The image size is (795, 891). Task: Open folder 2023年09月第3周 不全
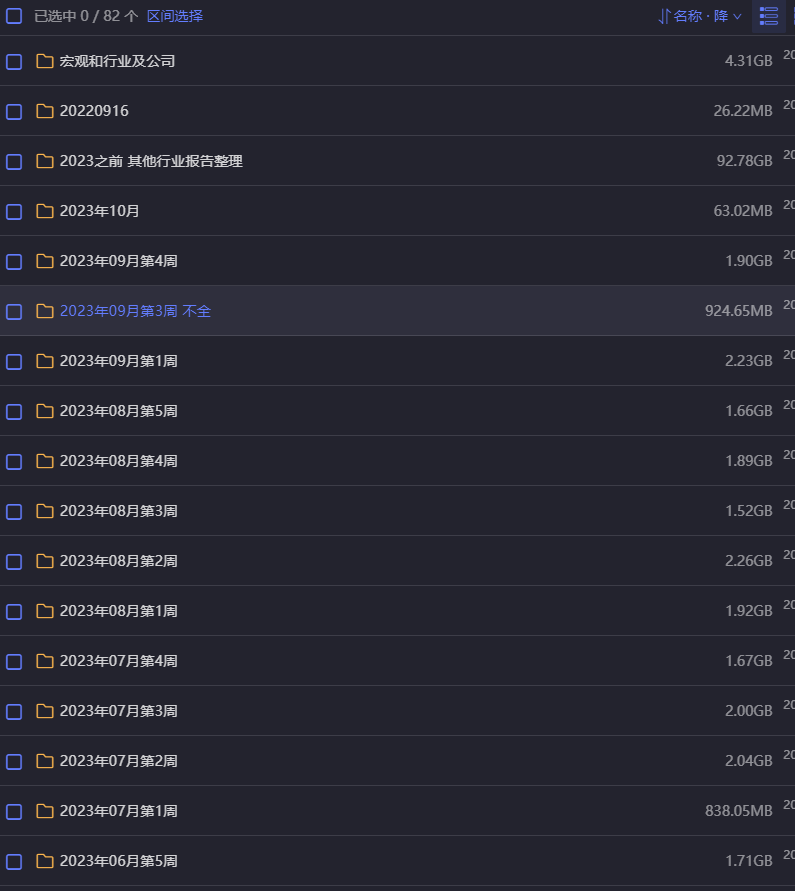135,311
